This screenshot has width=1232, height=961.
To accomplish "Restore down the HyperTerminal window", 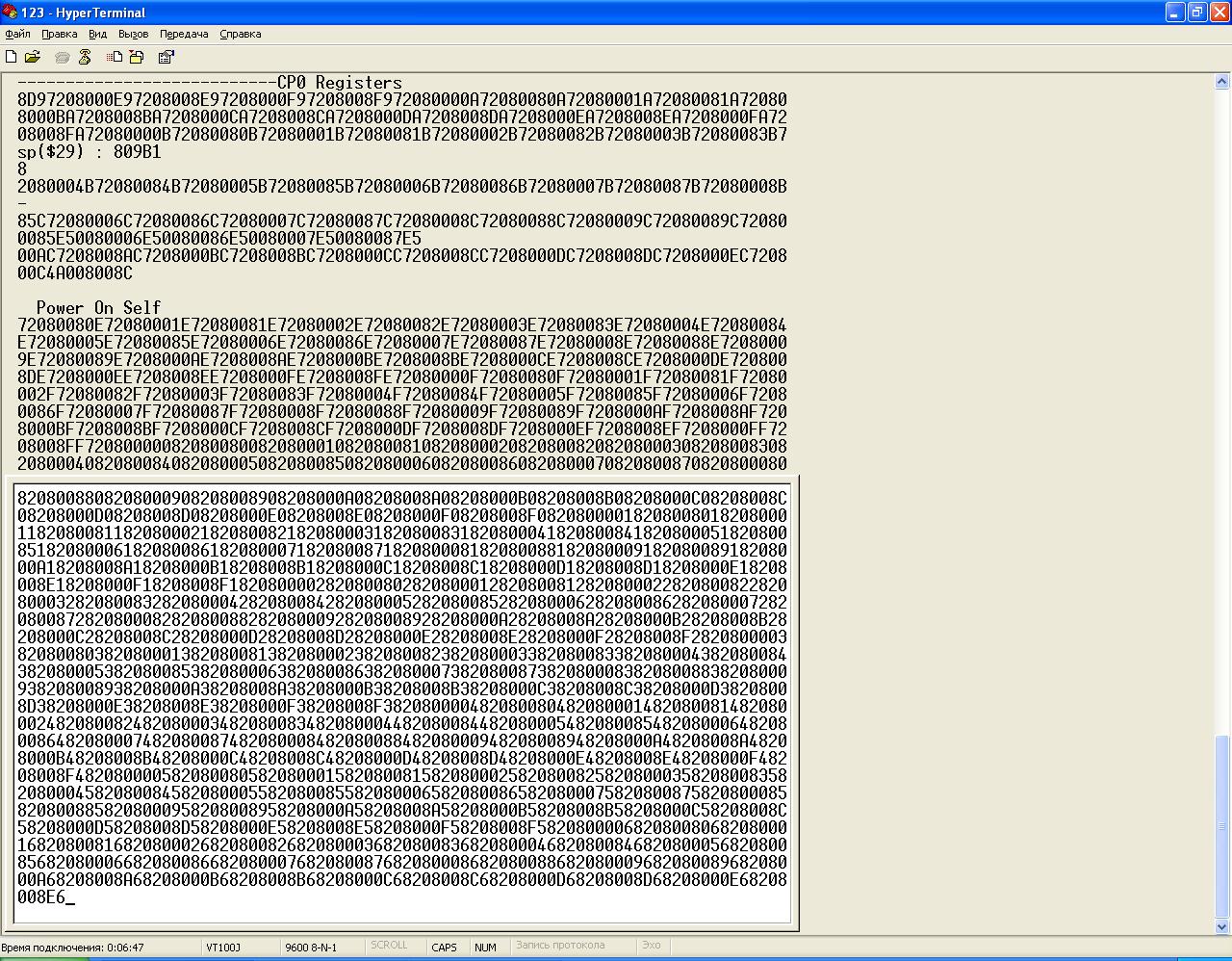I will click(1197, 13).
